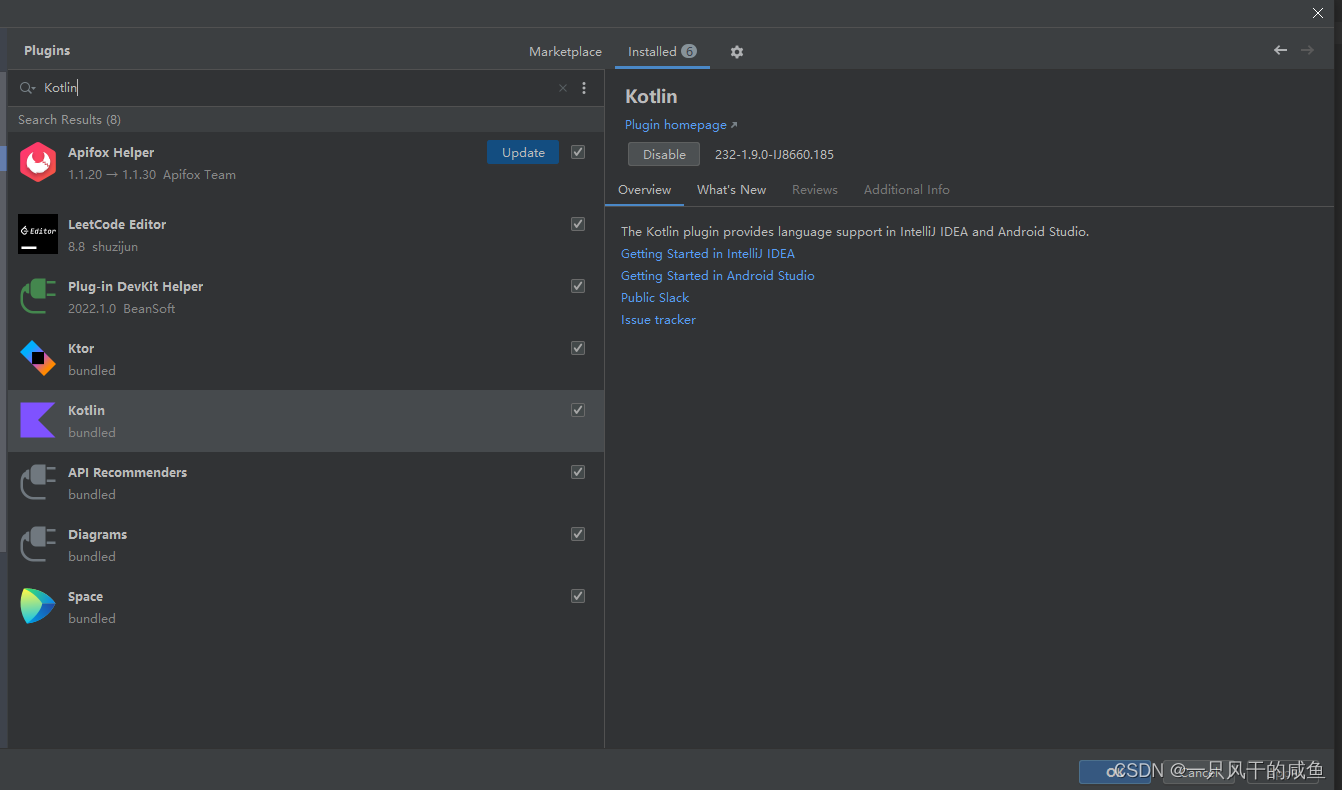Open Getting Started in Android Studio link

point(718,276)
